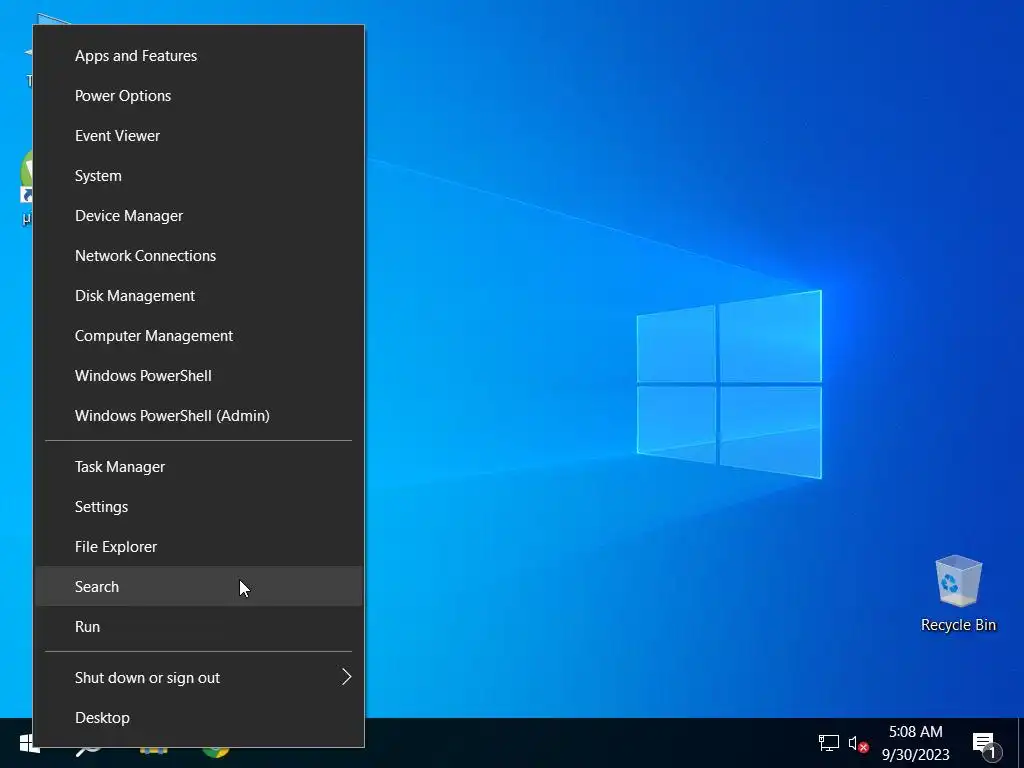Open the Run dialog

[199, 627]
